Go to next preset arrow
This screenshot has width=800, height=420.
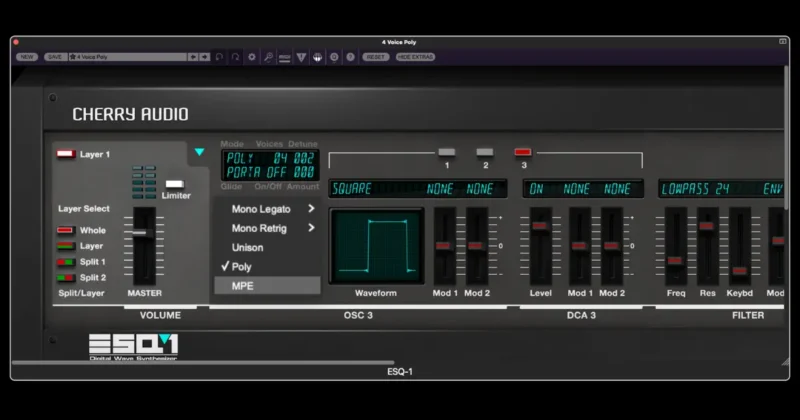204,57
